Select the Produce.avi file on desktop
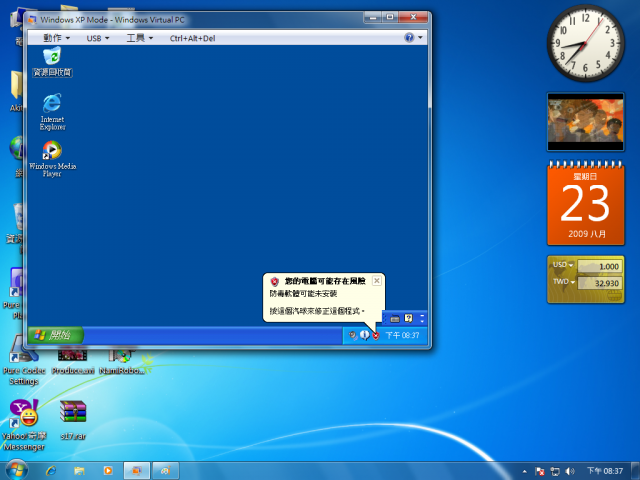Screen dimensions: 640x480 point(73,362)
